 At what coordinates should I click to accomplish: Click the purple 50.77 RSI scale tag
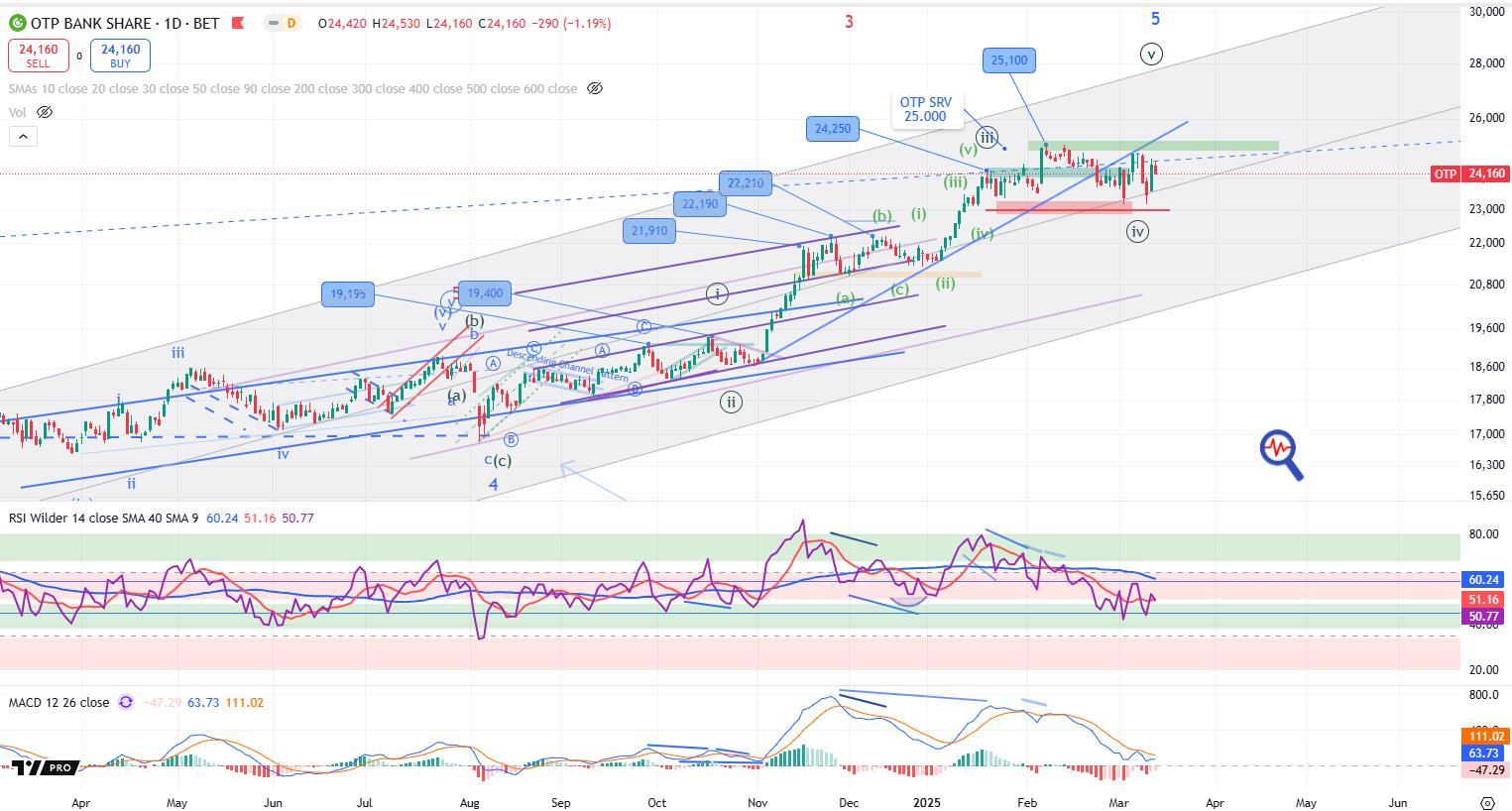1485,617
